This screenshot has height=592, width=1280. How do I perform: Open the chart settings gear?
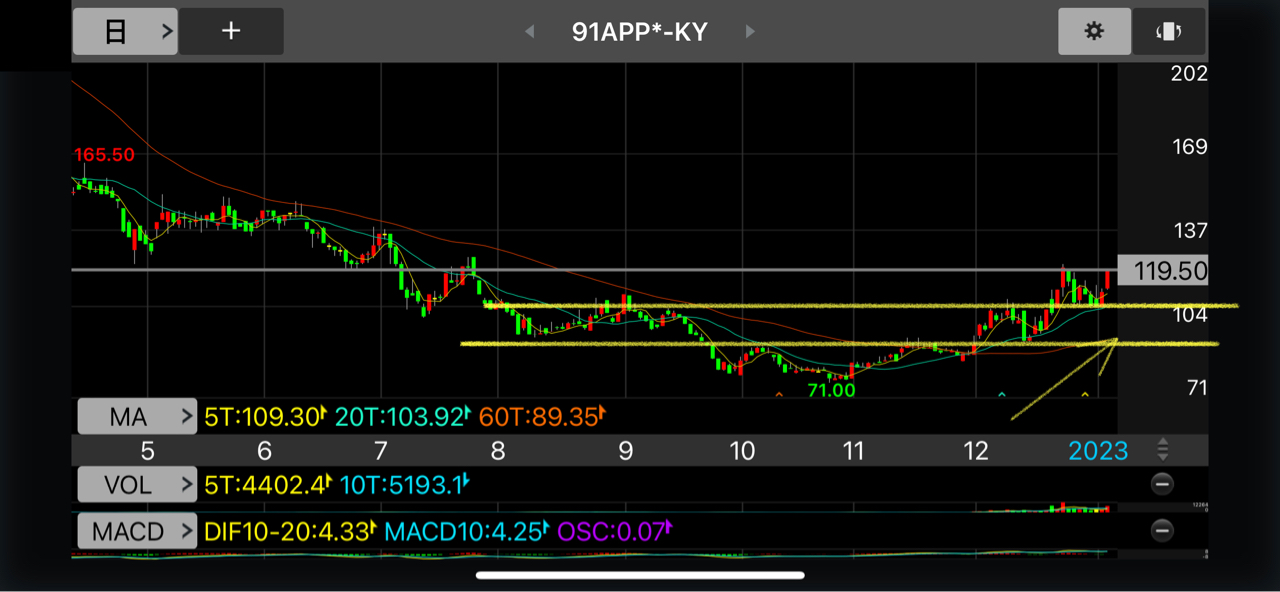coord(1094,31)
